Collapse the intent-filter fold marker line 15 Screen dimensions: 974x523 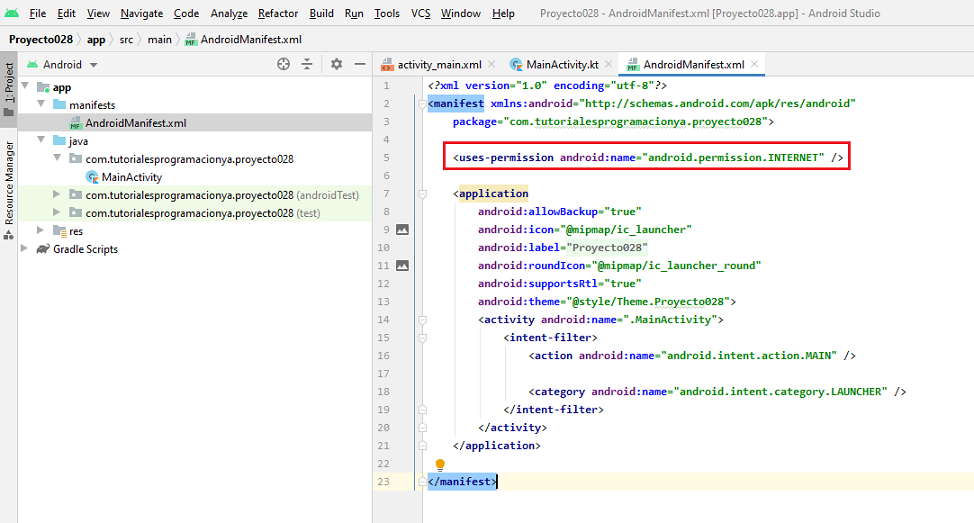click(x=422, y=338)
